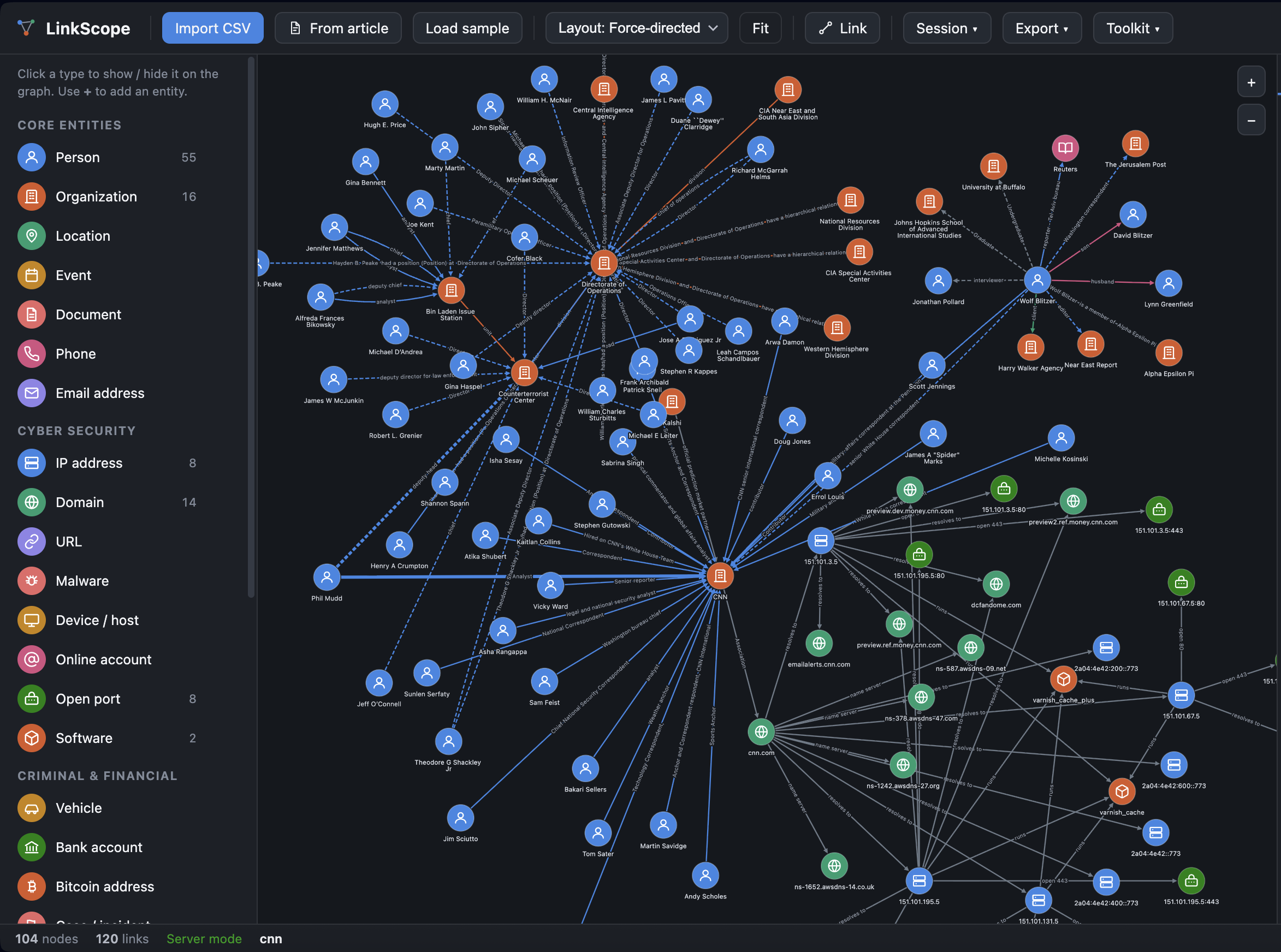The image size is (1281, 952).
Task: Click the Online account at-sign icon
Action: [x=32, y=659]
